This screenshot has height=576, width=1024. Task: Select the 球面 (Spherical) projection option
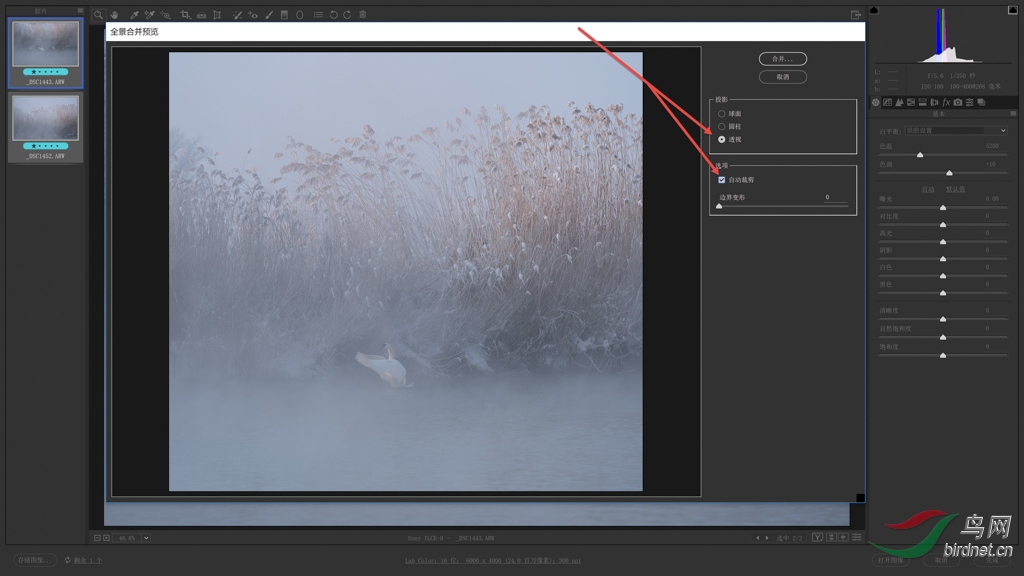click(722, 114)
